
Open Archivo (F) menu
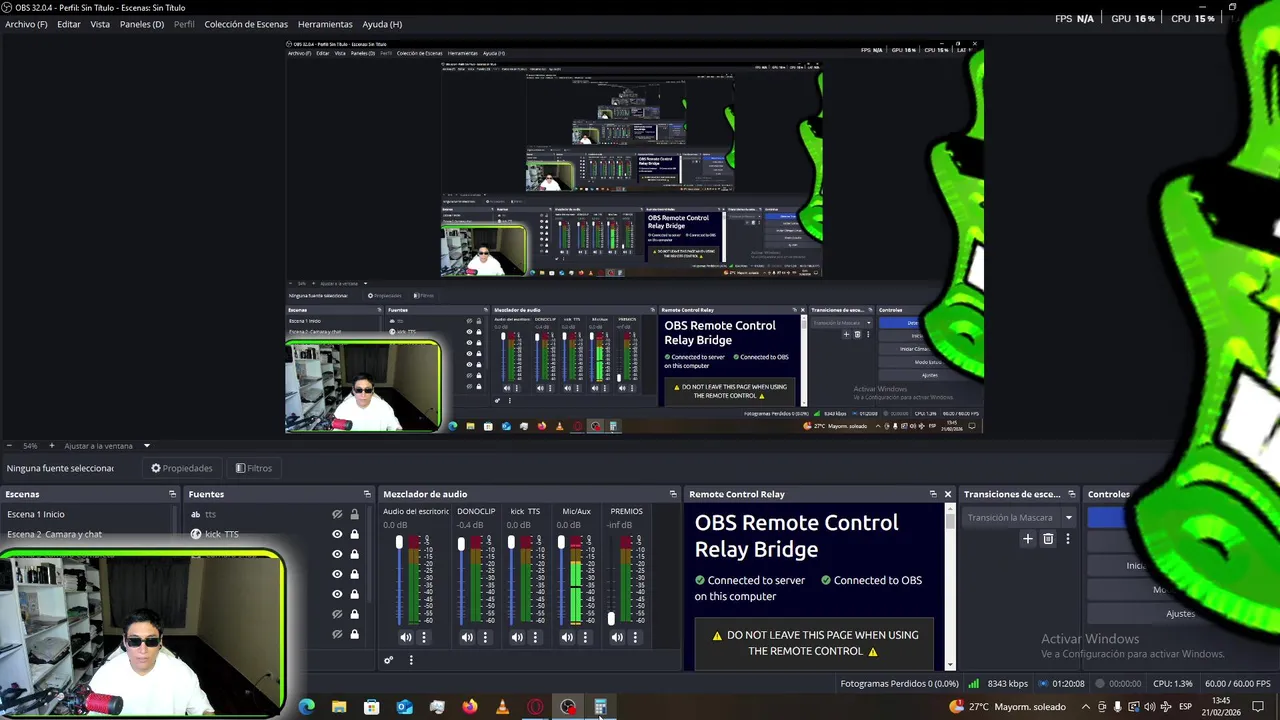(26, 24)
